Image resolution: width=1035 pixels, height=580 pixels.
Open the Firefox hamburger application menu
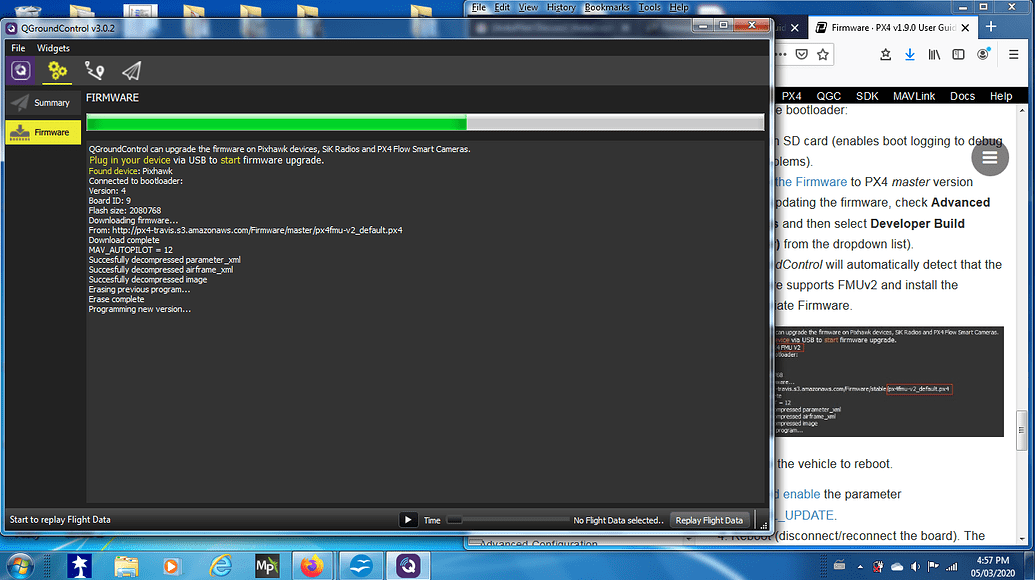1014,55
